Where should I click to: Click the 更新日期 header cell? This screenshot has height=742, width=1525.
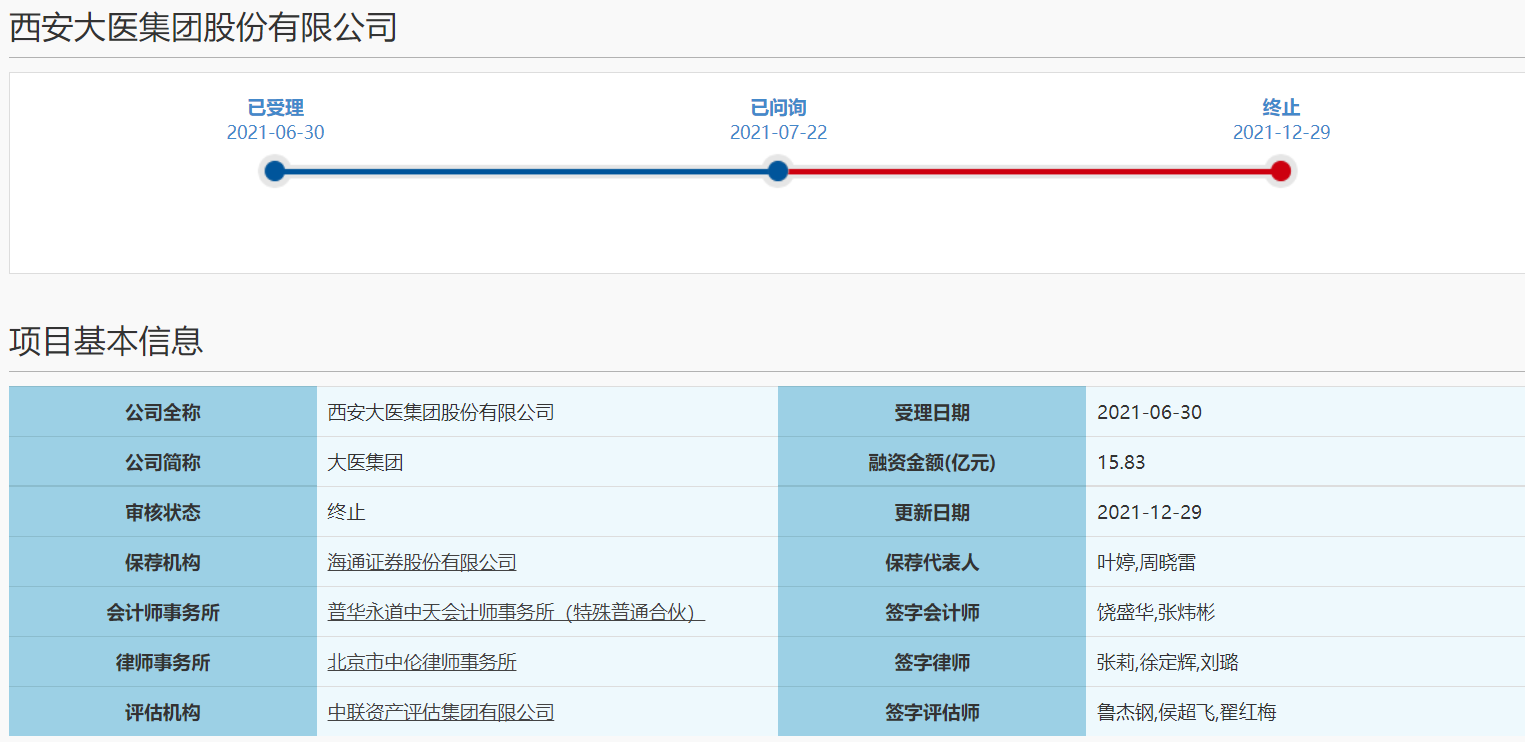click(x=932, y=512)
